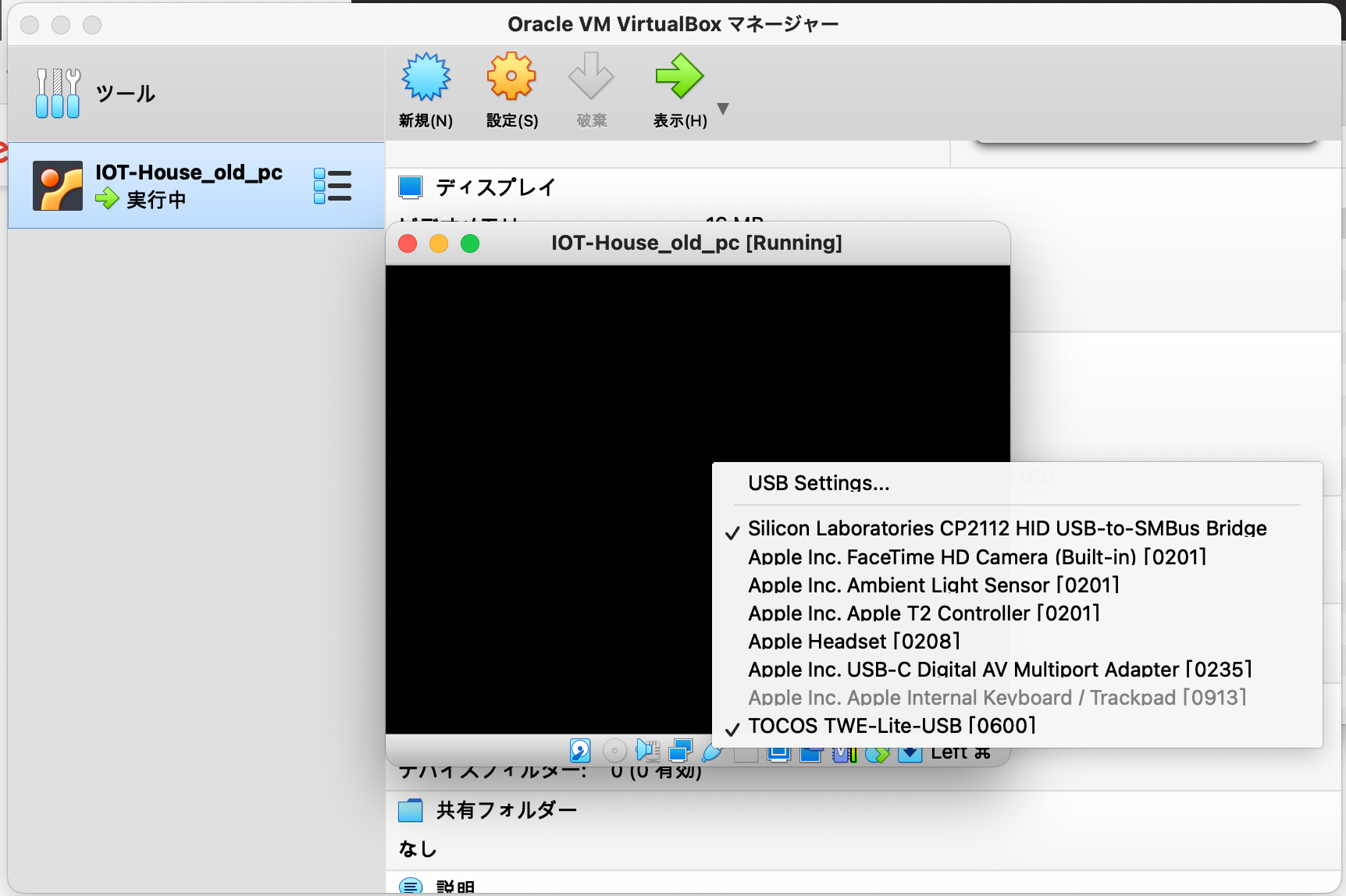
Task: Attach Apple Inc. Apple T2 Controller device
Action: [1017, 613]
